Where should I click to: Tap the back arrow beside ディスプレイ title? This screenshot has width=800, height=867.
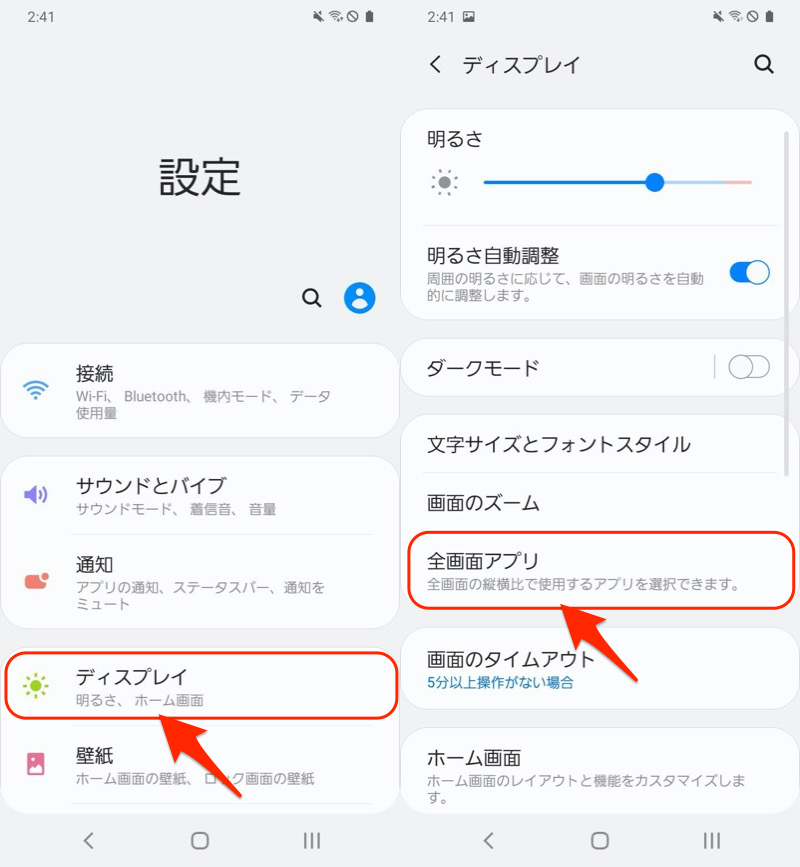(x=435, y=65)
